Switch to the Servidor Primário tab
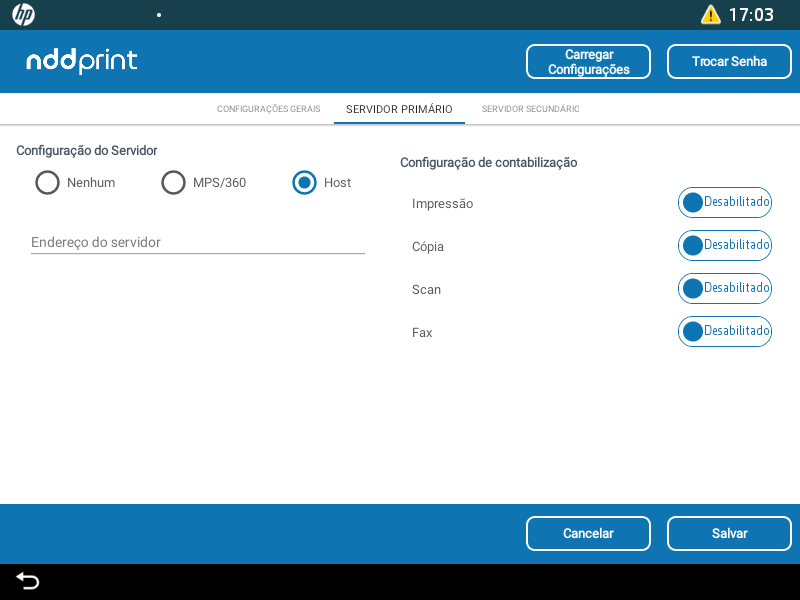Screen dimensions: 800x600 [x=399, y=109]
